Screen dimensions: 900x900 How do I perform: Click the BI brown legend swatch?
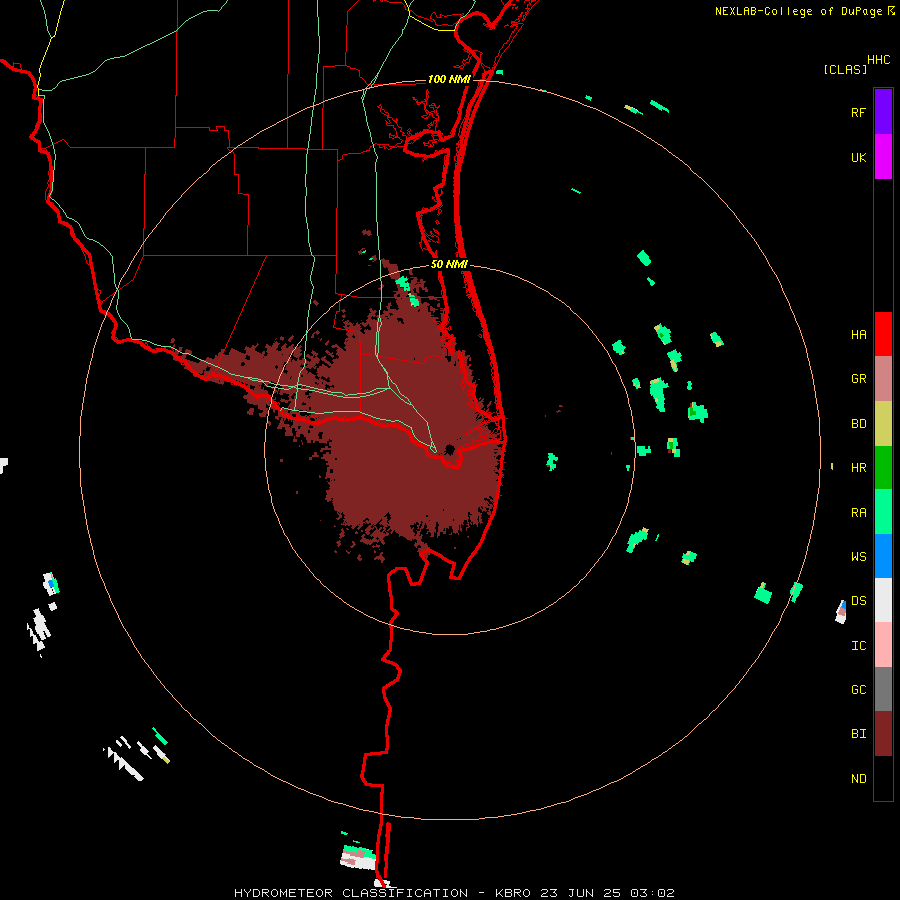click(883, 734)
